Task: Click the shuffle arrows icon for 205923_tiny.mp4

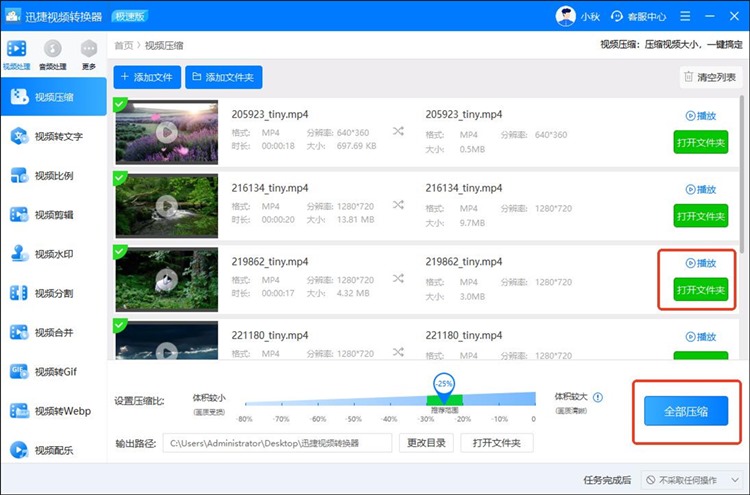Action: pyautogui.click(x=398, y=131)
